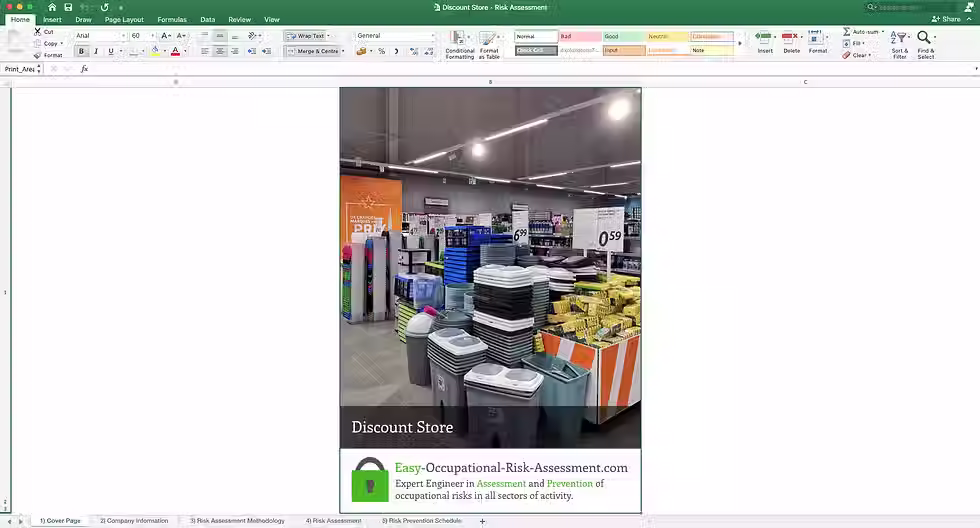Align text to the middle vertically
Viewport: 980px width, 528px height.
coord(219,36)
